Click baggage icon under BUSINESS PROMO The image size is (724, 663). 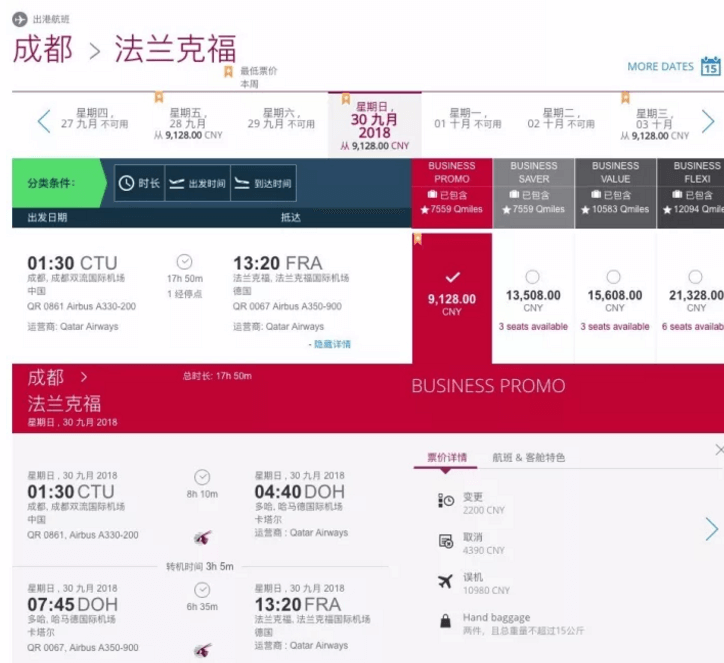click(x=432, y=194)
